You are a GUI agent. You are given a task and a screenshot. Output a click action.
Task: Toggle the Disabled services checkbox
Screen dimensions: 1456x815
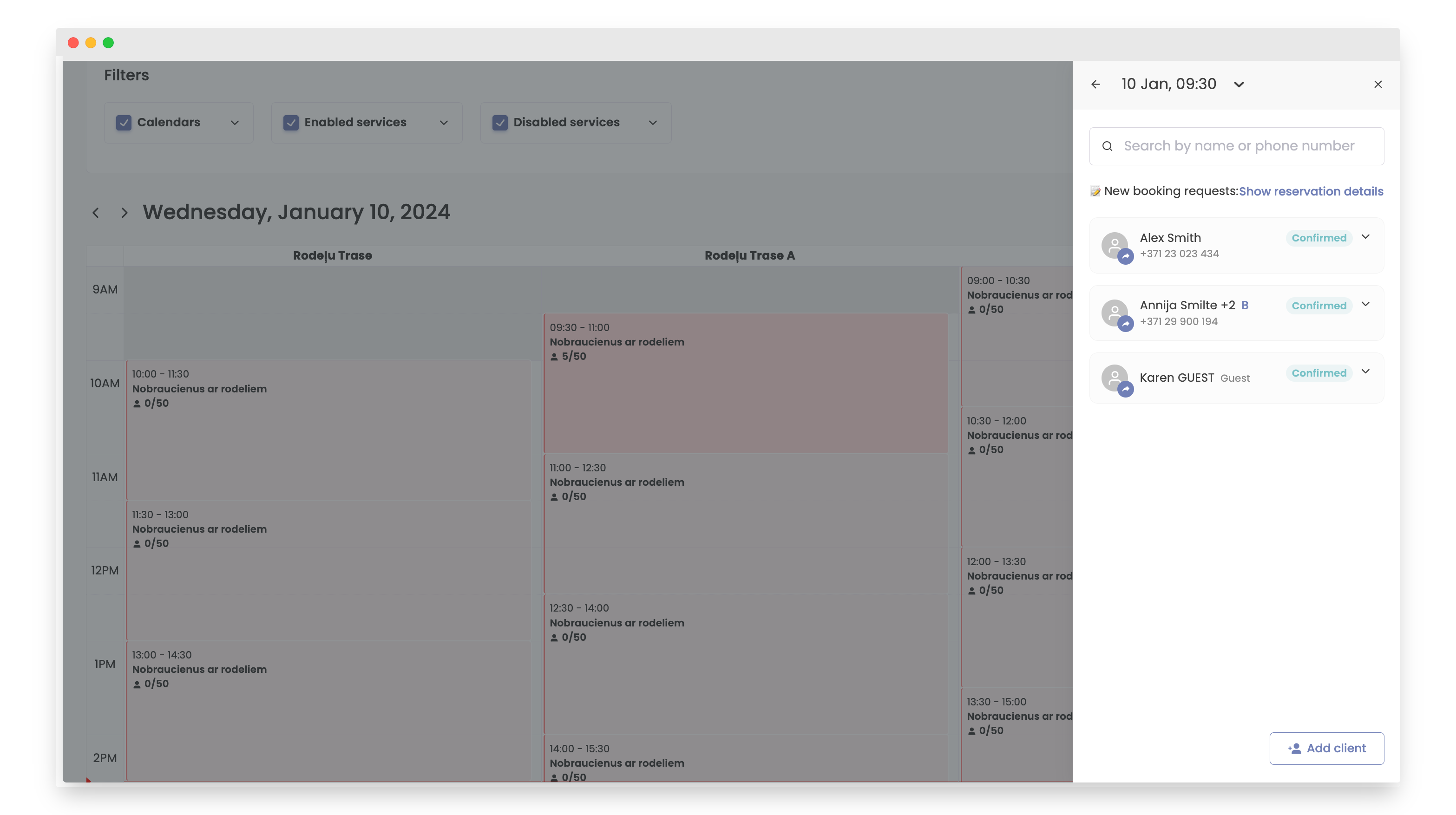tap(499, 123)
